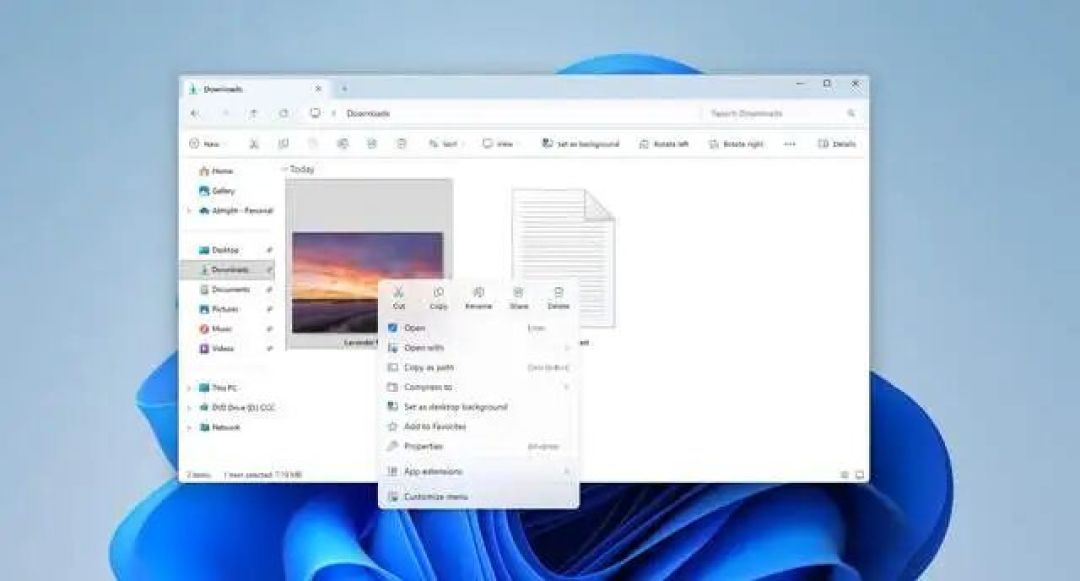Close the Downloads tab

(x=318, y=89)
